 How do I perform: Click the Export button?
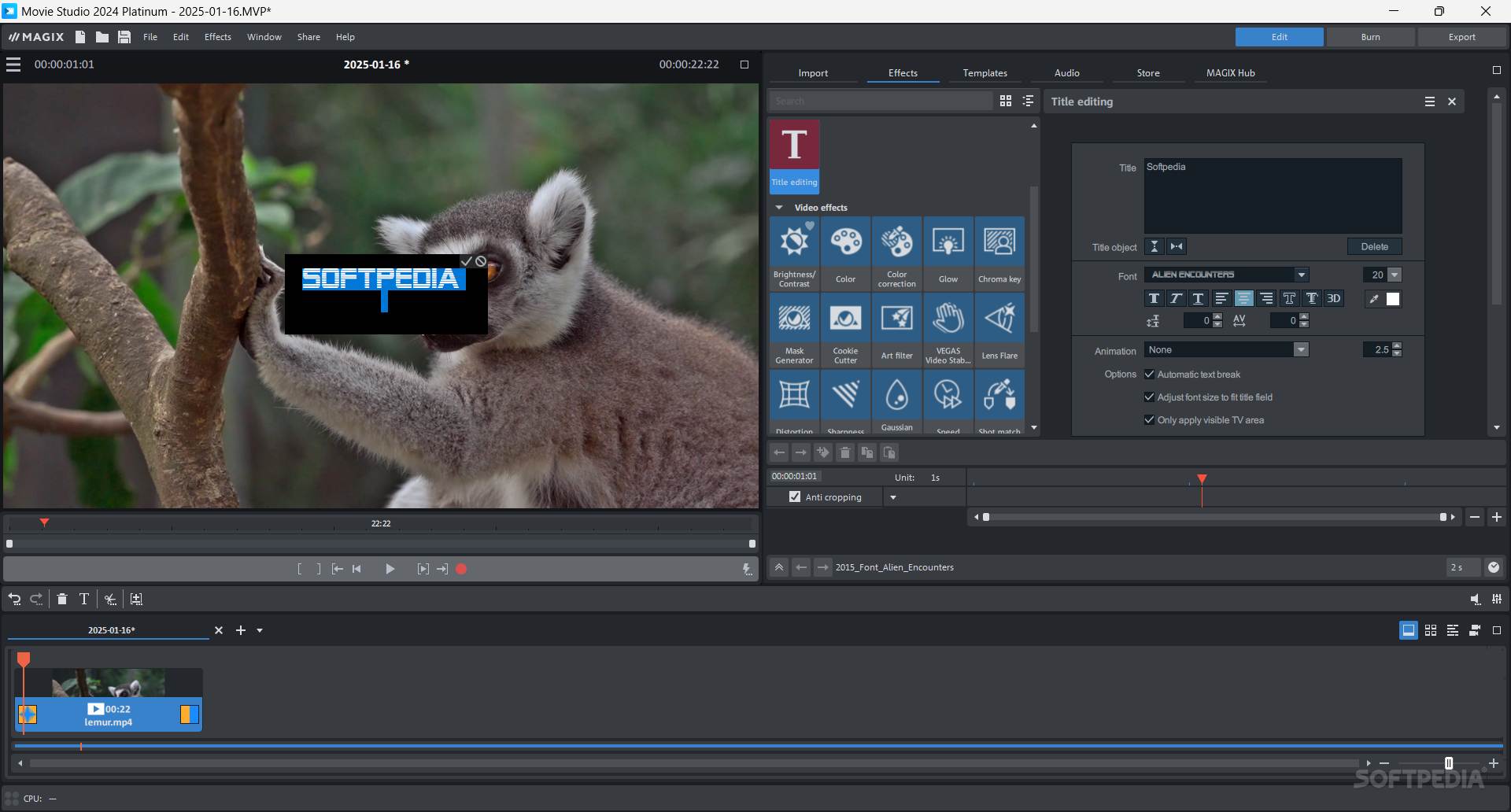[1461, 37]
